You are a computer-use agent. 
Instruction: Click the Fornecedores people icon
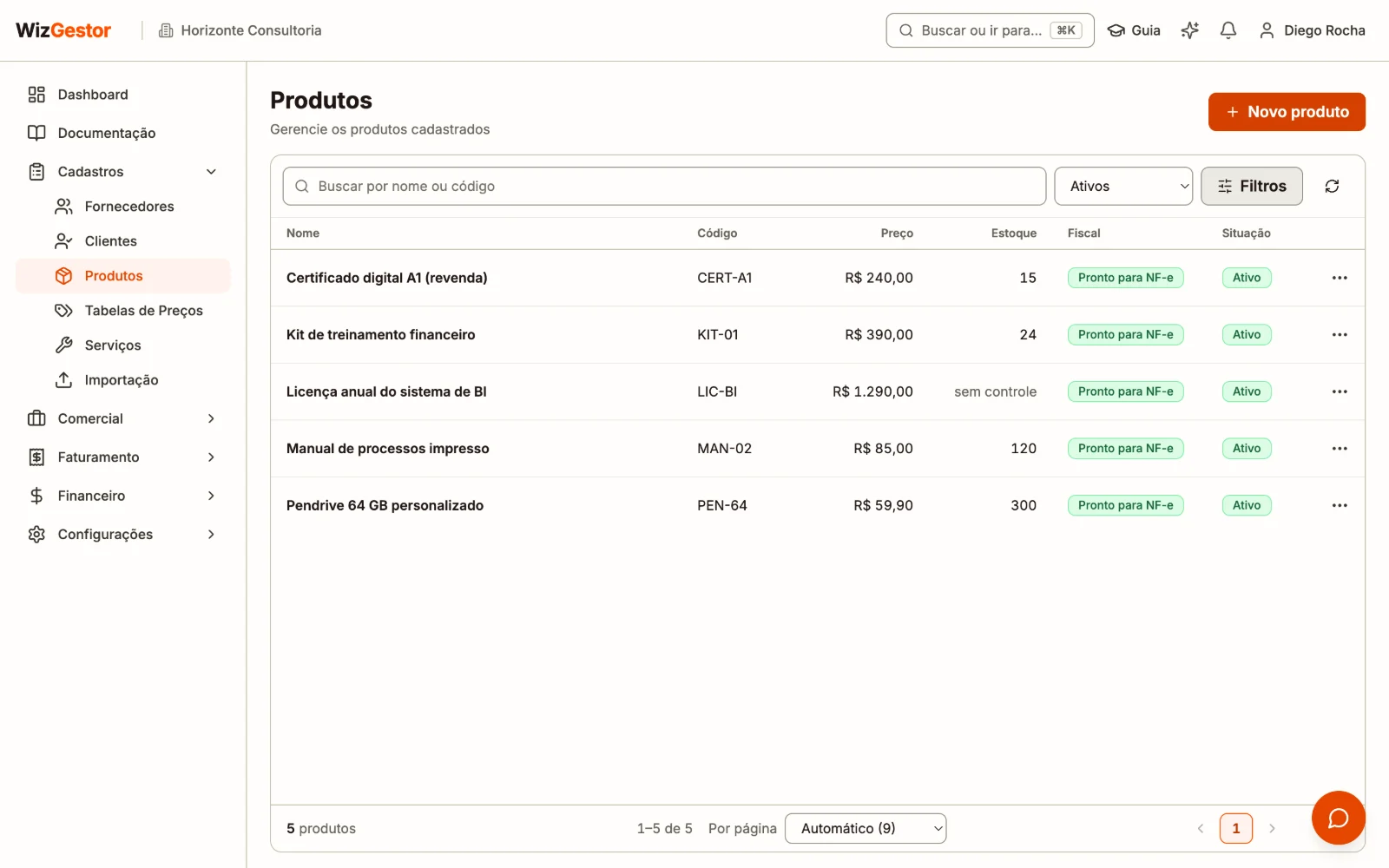tap(63, 207)
